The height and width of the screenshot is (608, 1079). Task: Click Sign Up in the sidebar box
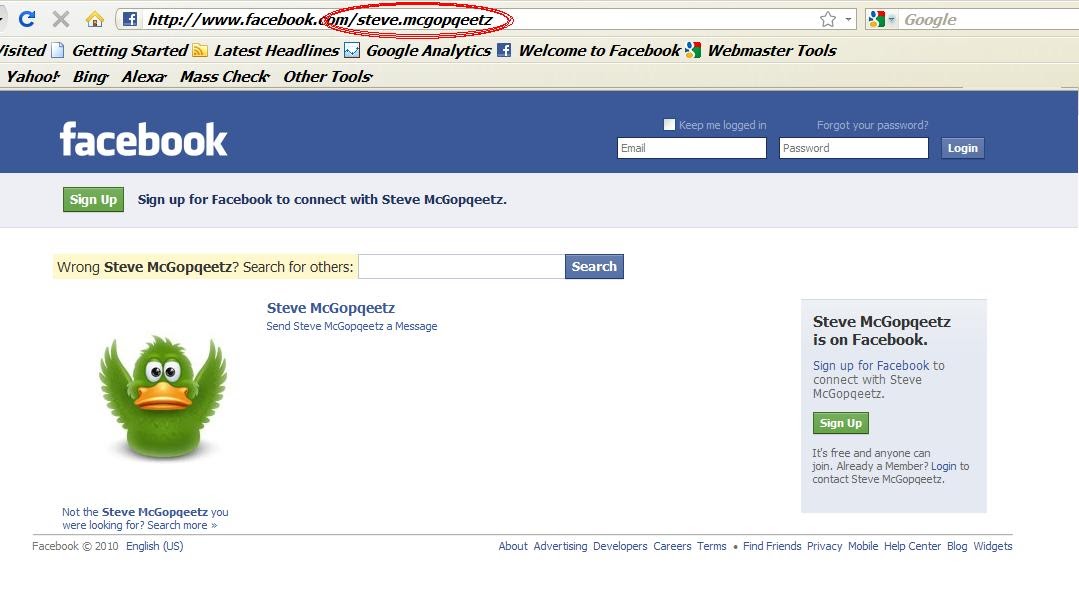840,423
